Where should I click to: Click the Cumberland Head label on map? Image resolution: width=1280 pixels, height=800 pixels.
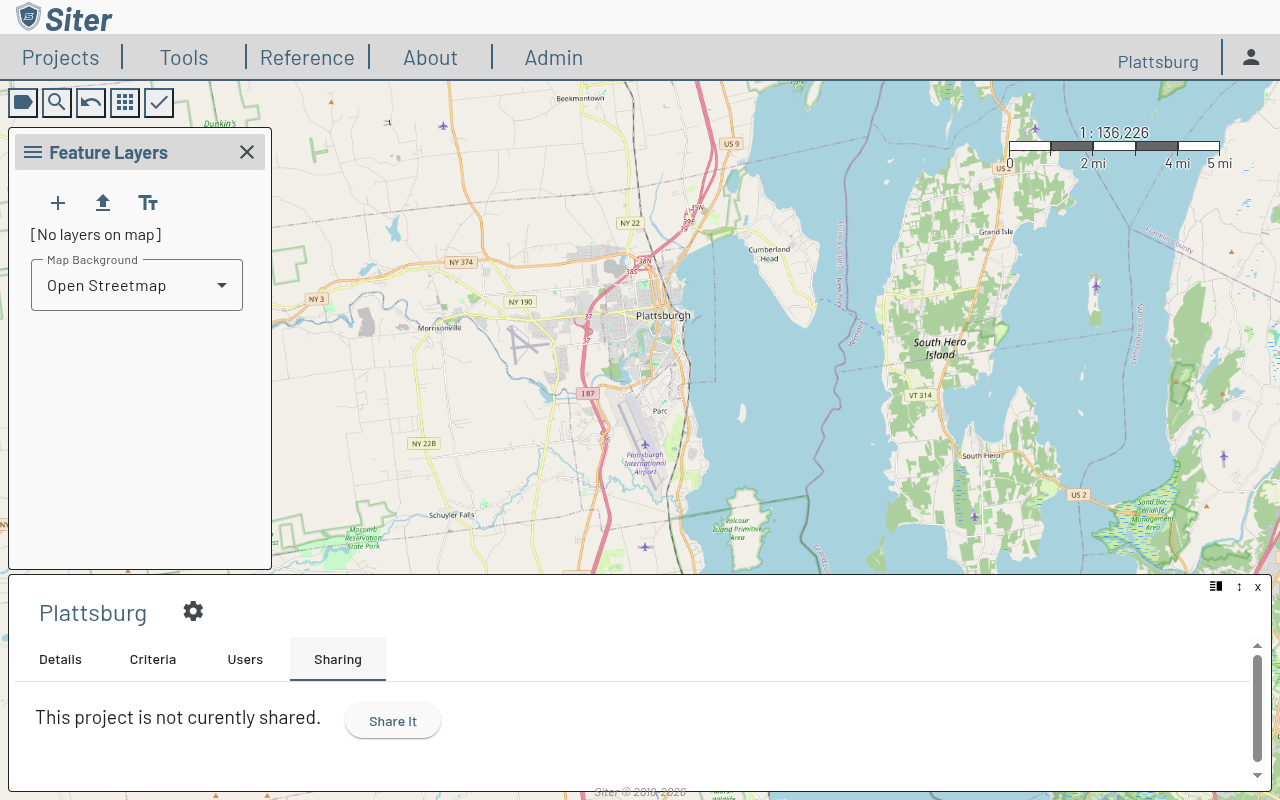pos(769,253)
